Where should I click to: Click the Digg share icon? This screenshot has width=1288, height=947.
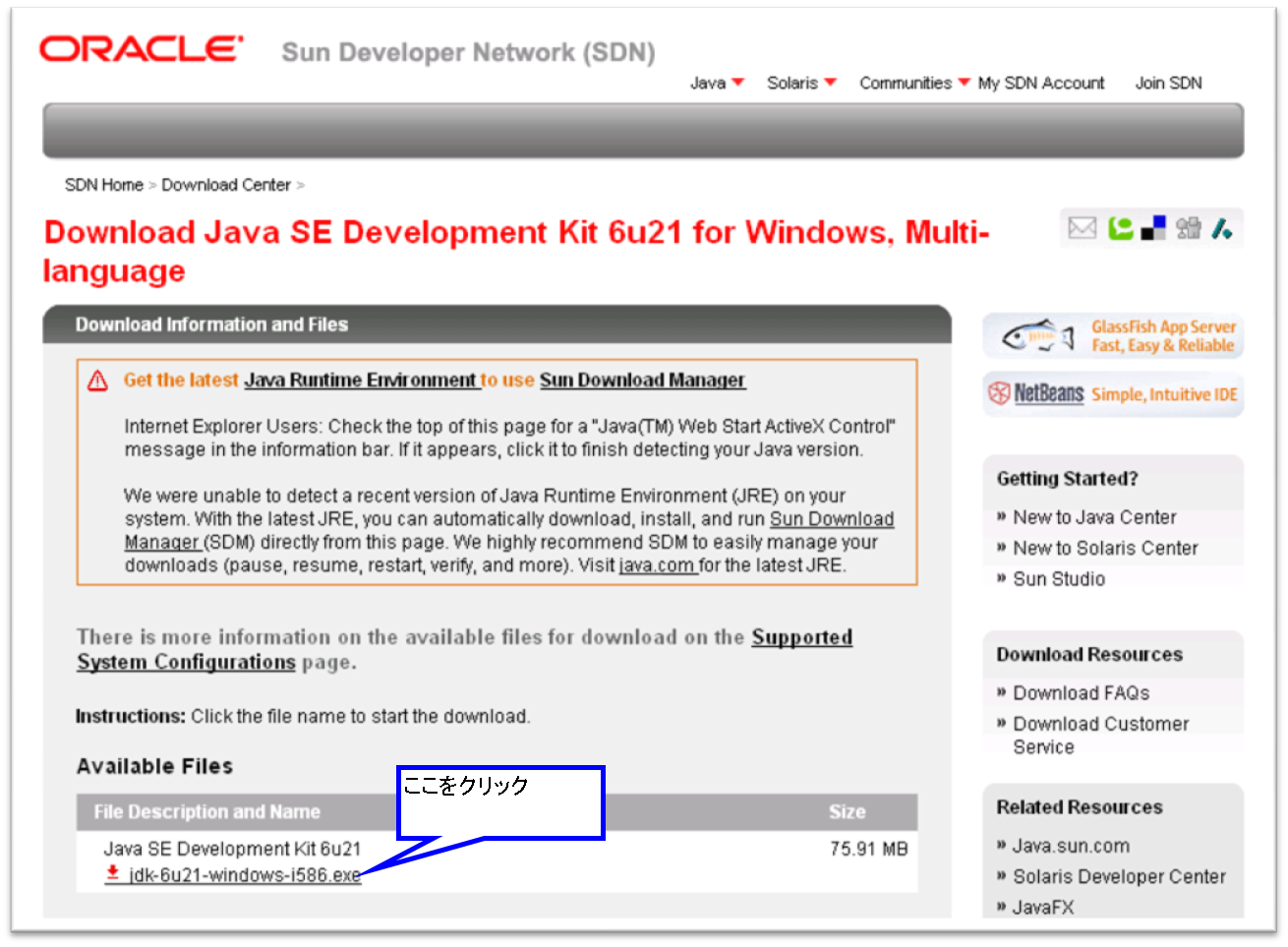pyautogui.click(x=1189, y=228)
